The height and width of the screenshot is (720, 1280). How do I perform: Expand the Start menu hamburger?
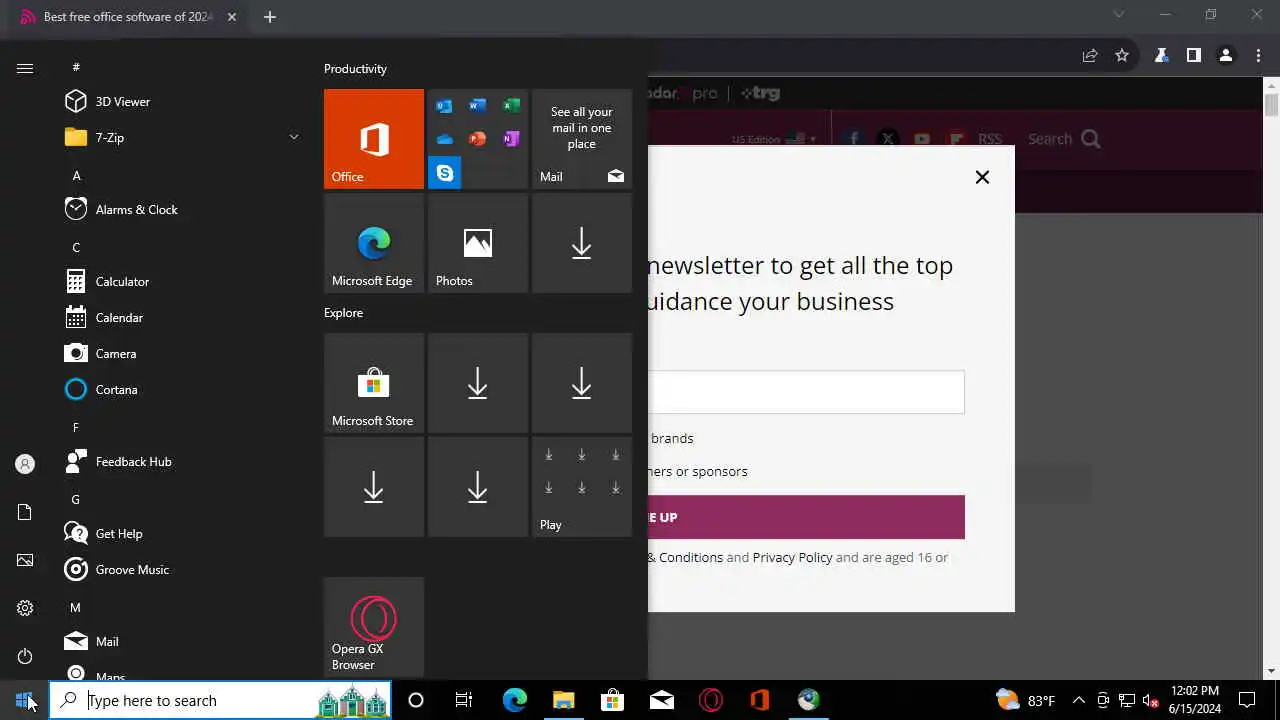(25, 68)
